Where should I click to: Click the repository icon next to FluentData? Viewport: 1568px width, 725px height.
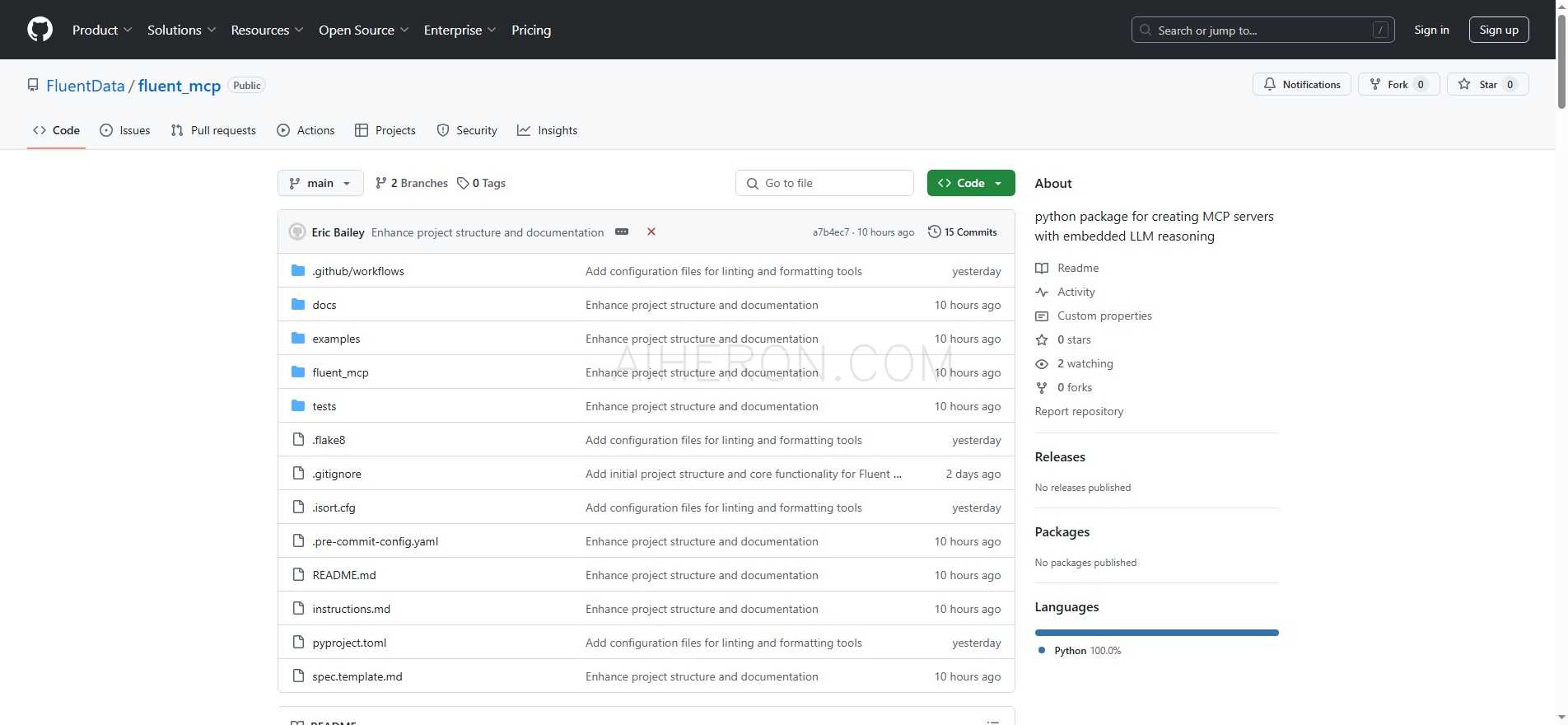click(33, 86)
